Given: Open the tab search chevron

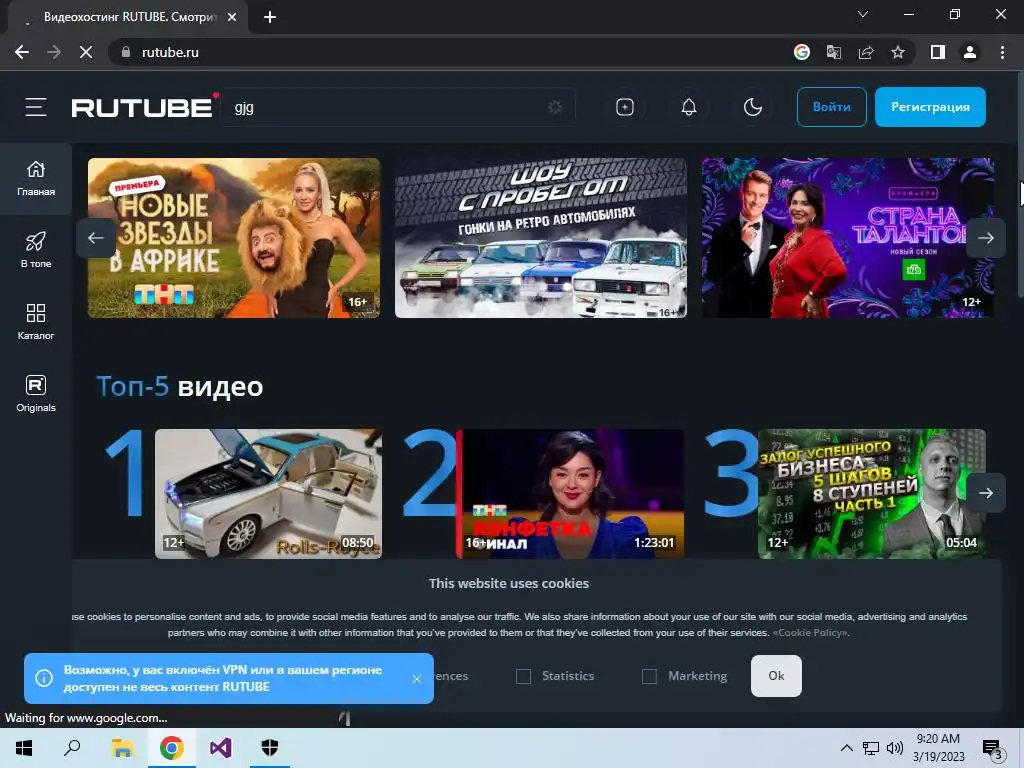Looking at the screenshot, I should pyautogui.click(x=863, y=14).
